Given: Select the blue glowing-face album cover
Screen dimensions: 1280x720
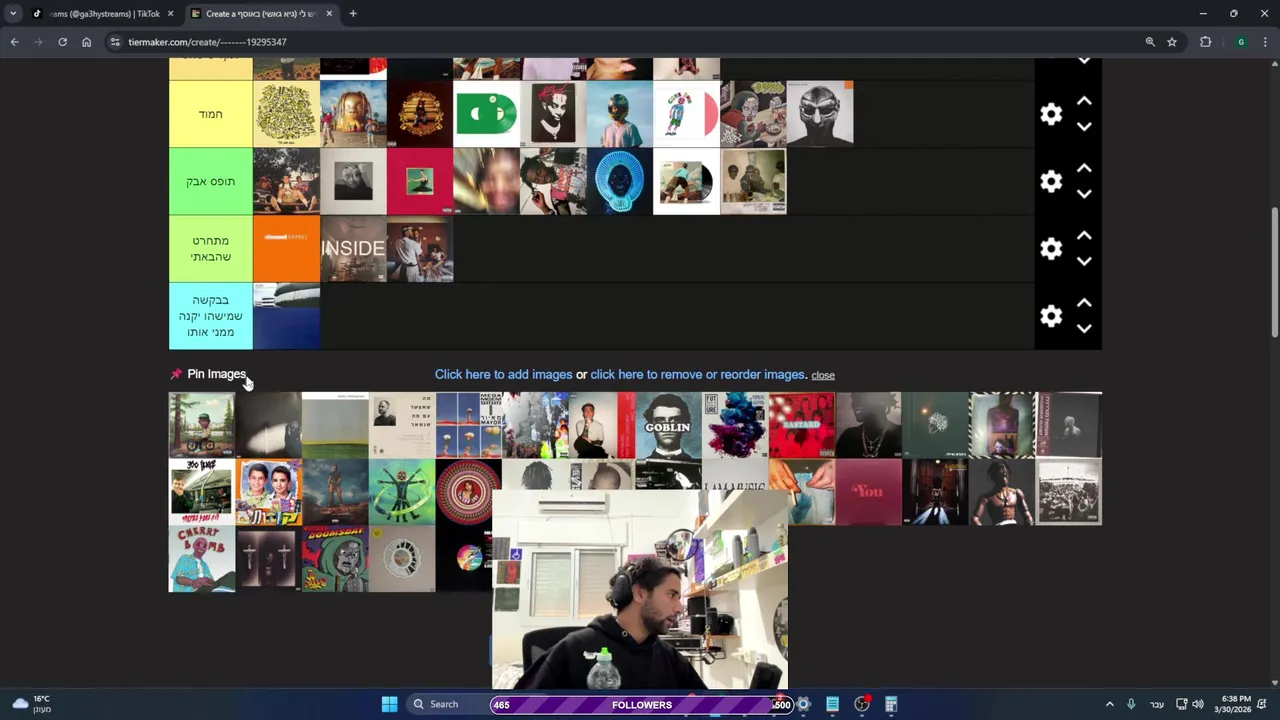Looking at the screenshot, I should tap(619, 181).
